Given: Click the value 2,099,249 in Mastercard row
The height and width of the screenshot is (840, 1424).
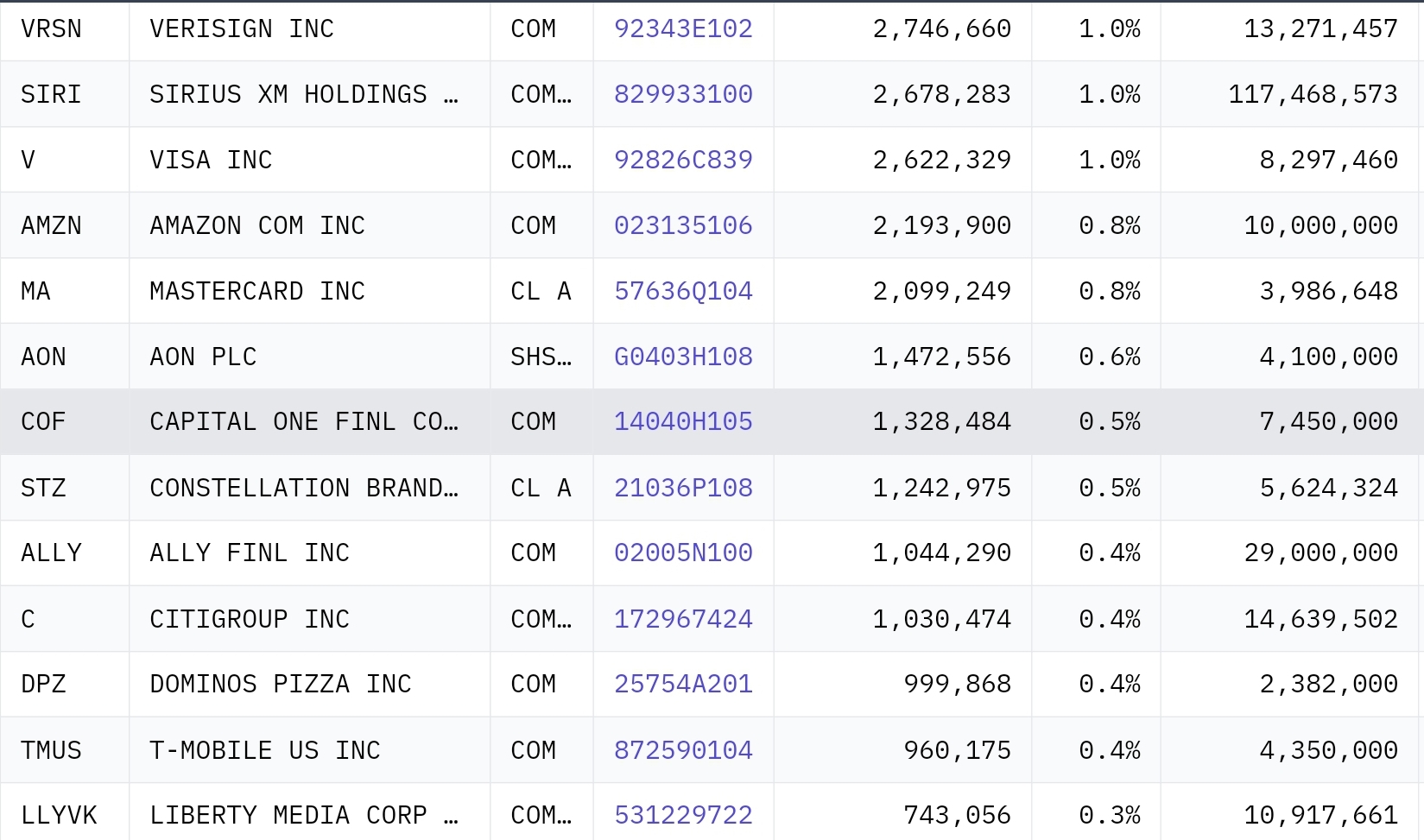Looking at the screenshot, I should point(941,291).
